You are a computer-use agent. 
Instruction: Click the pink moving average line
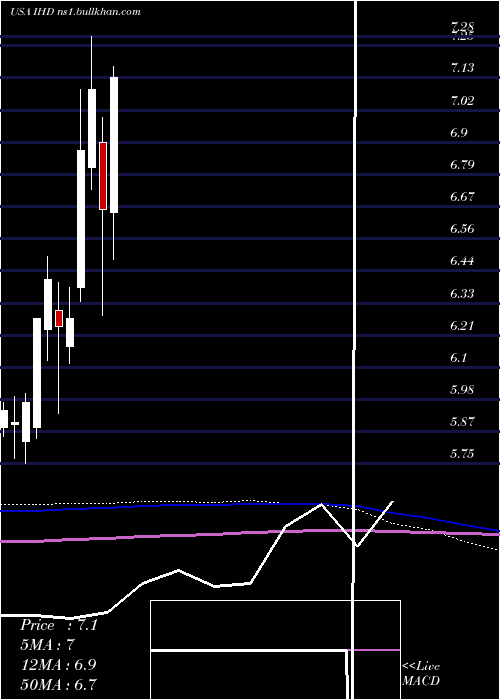click(x=250, y=533)
